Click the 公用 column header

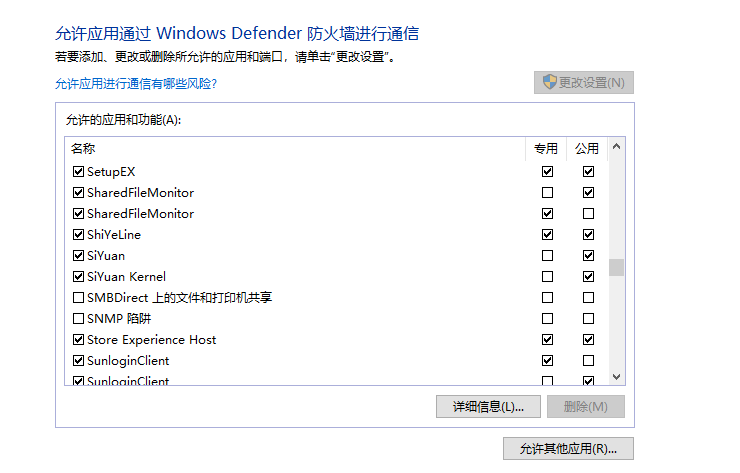[587, 148]
